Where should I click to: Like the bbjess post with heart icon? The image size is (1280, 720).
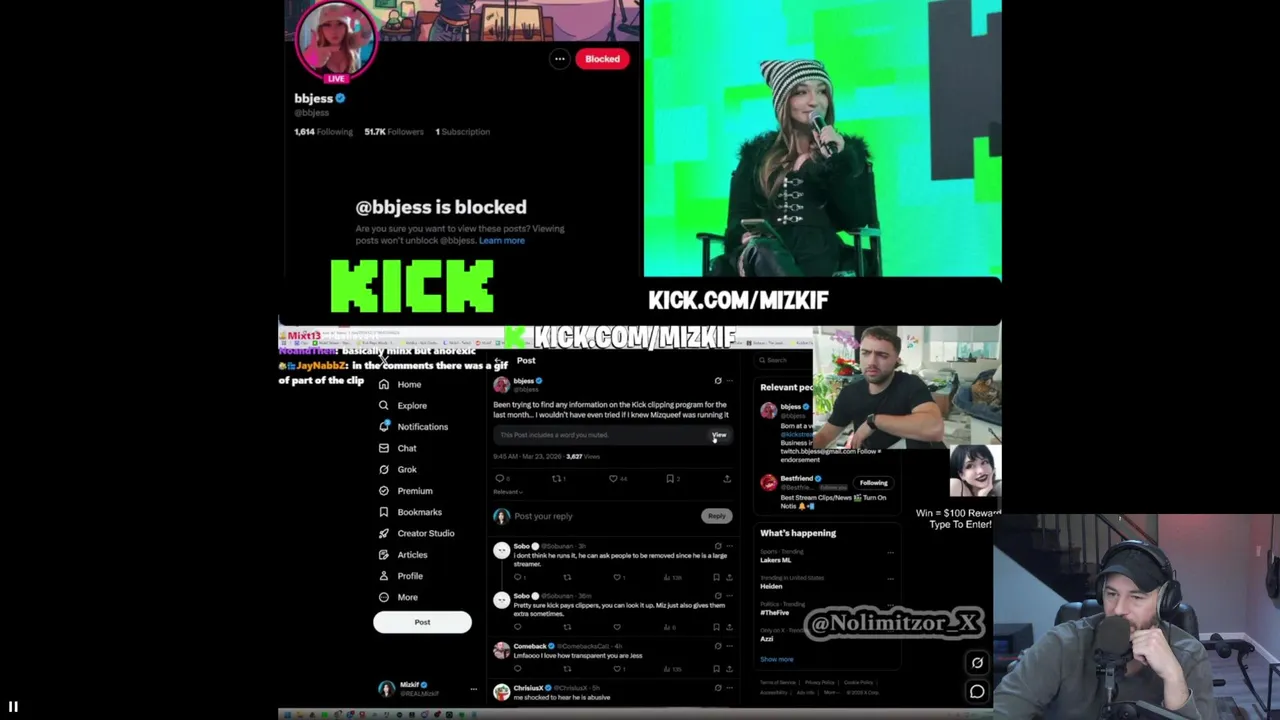coord(613,479)
